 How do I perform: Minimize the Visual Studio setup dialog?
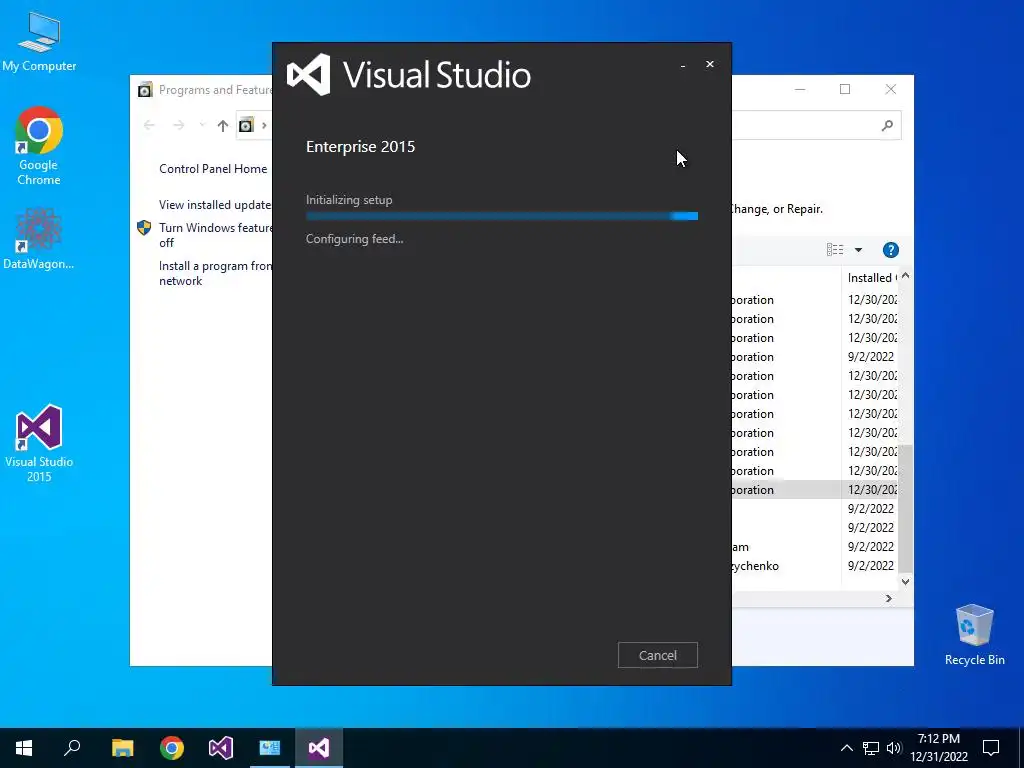(x=682, y=65)
